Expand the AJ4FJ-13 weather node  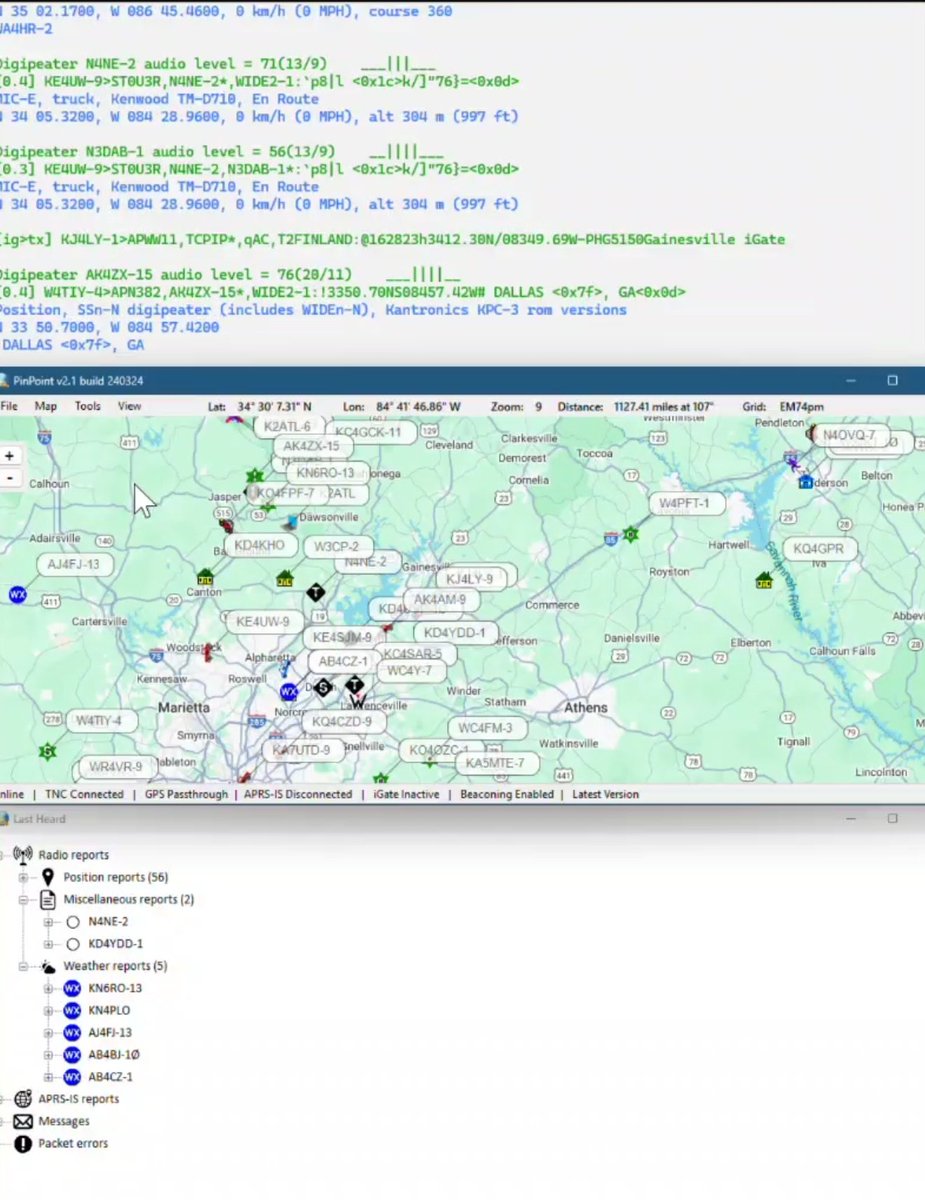pyautogui.click(x=48, y=1033)
